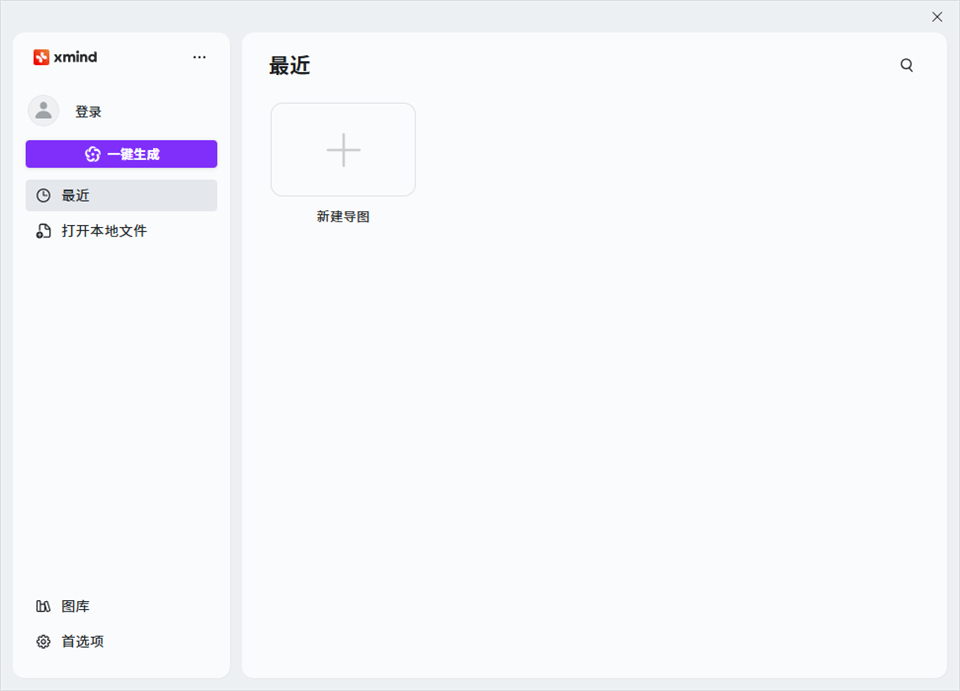Image resolution: width=960 pixels, height=691 pixels.
Task: Click the 登录 login link
Action: click(88, 112)
